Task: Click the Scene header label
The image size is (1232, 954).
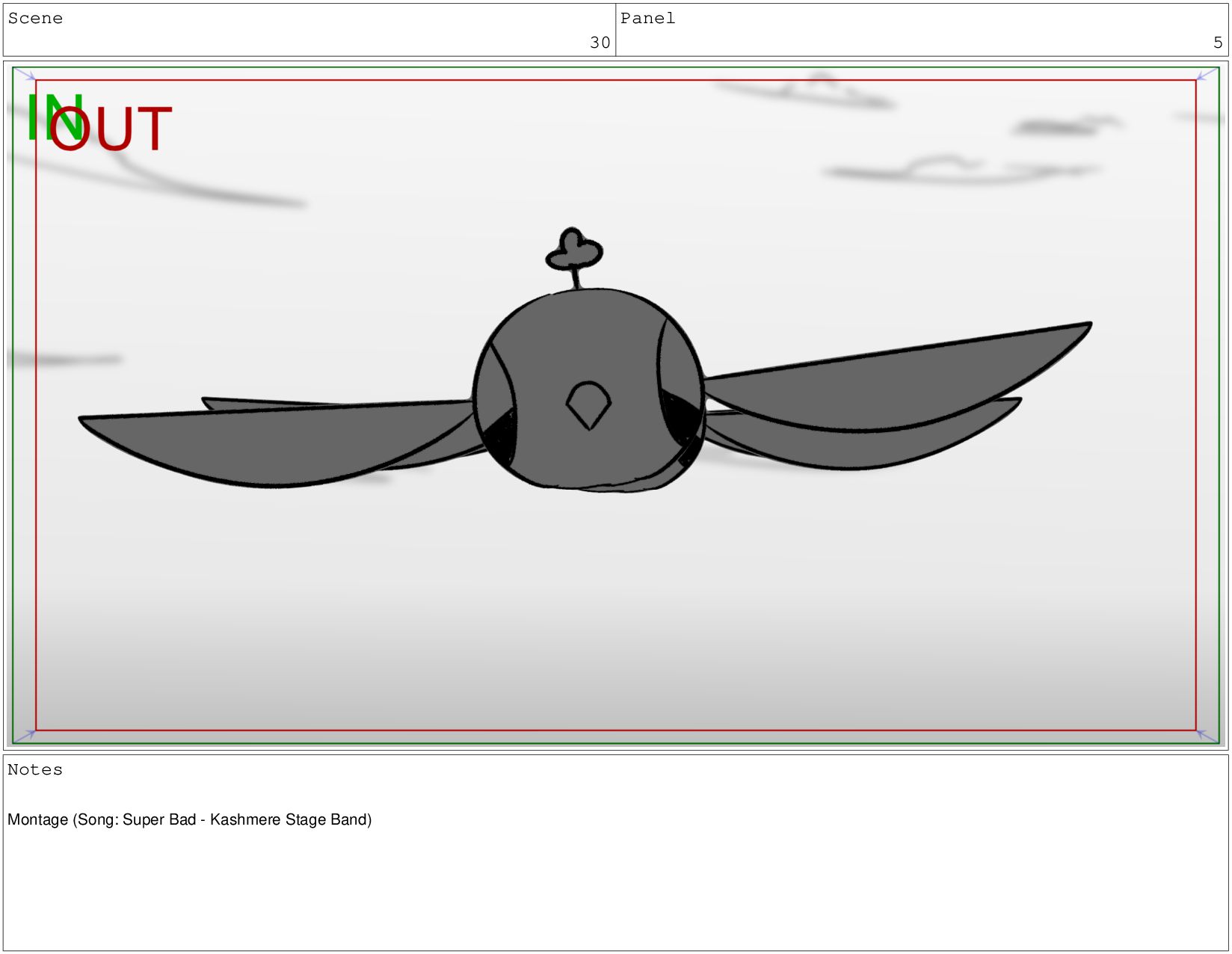Action: pyautogui.click(x=35, y=19)
